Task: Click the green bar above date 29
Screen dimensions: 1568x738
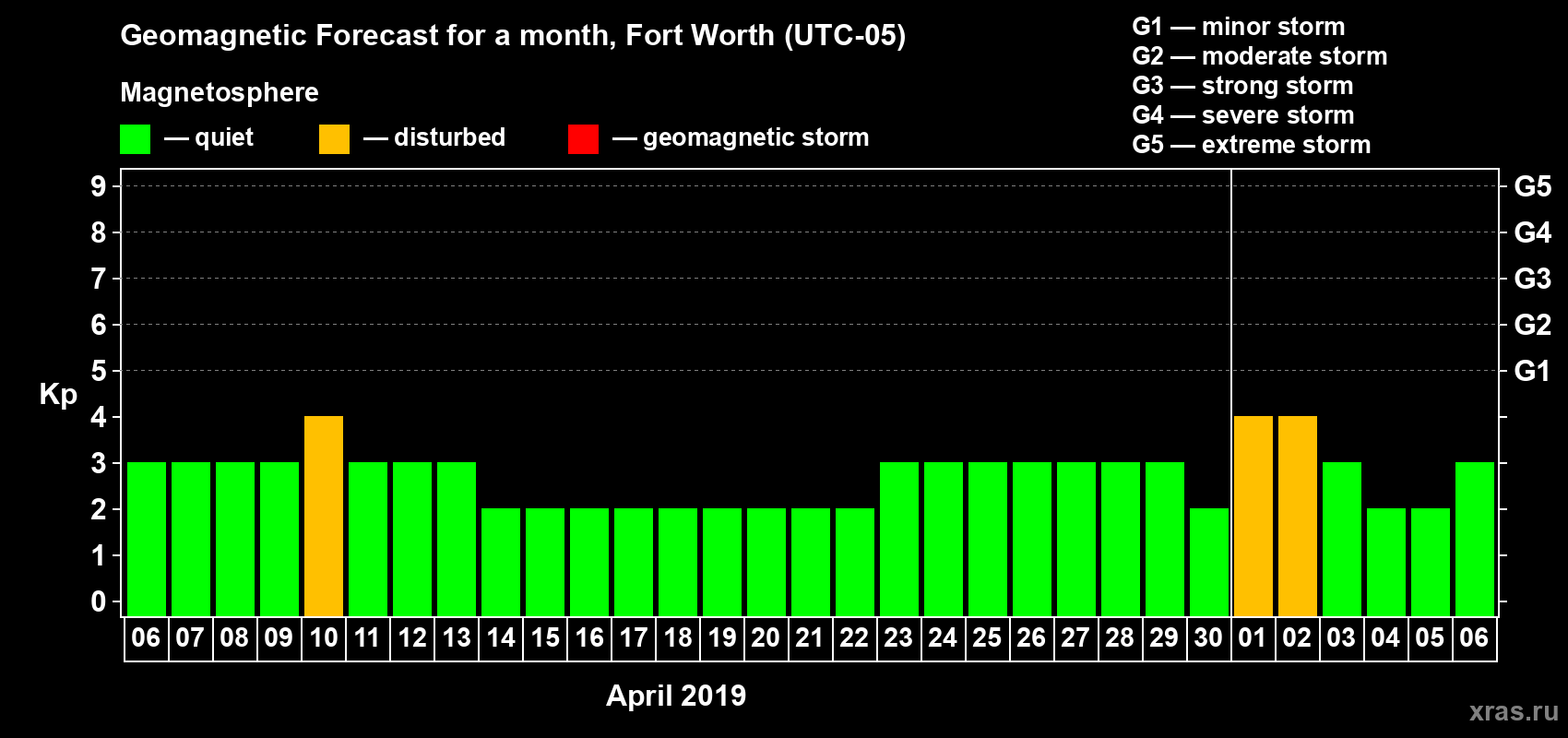Action: point(1165,539)
